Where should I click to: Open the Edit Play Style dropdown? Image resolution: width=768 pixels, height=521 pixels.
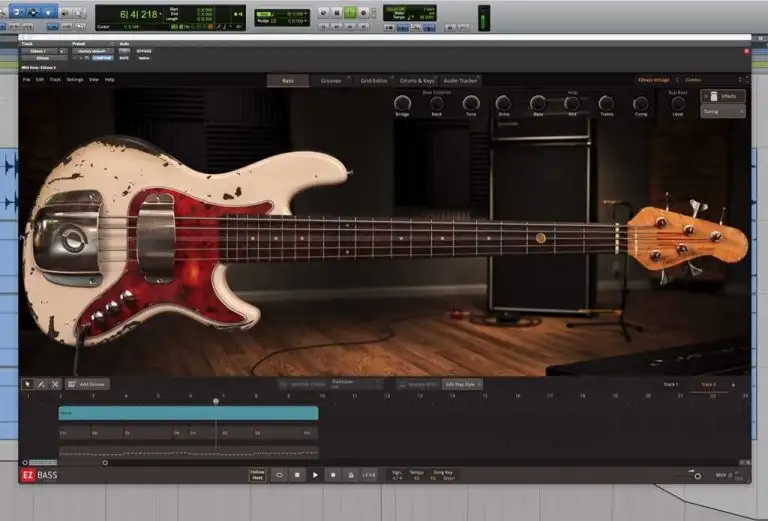(462, 384)
